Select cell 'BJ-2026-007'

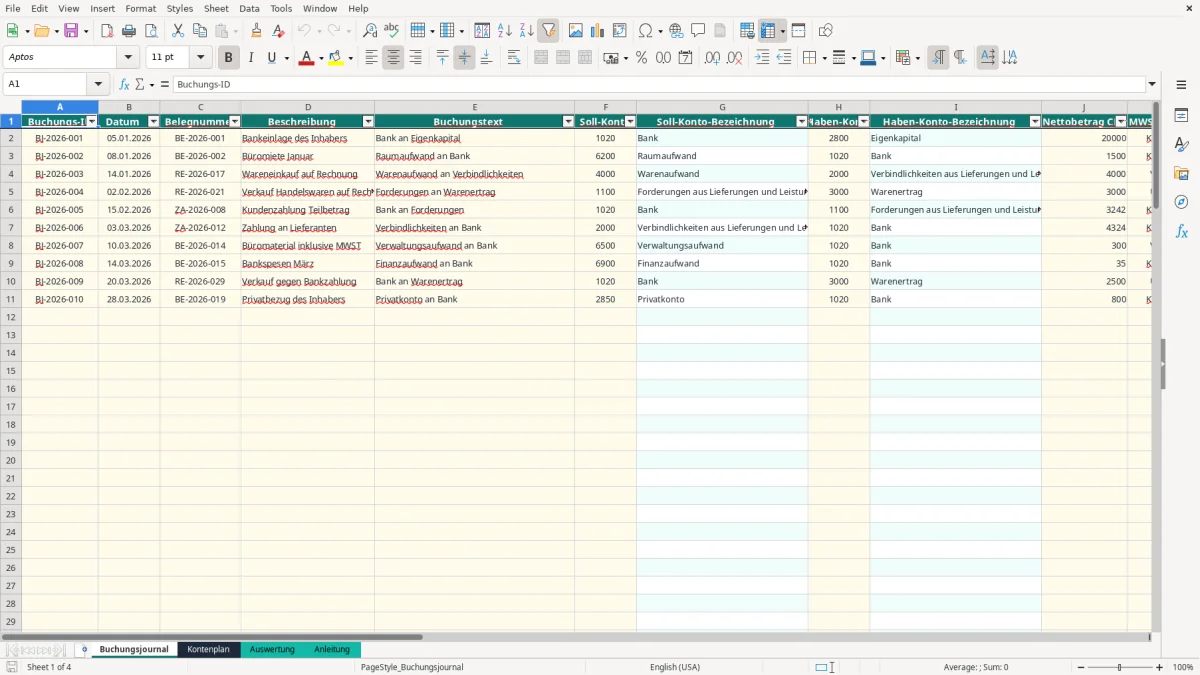pos(60,246)
